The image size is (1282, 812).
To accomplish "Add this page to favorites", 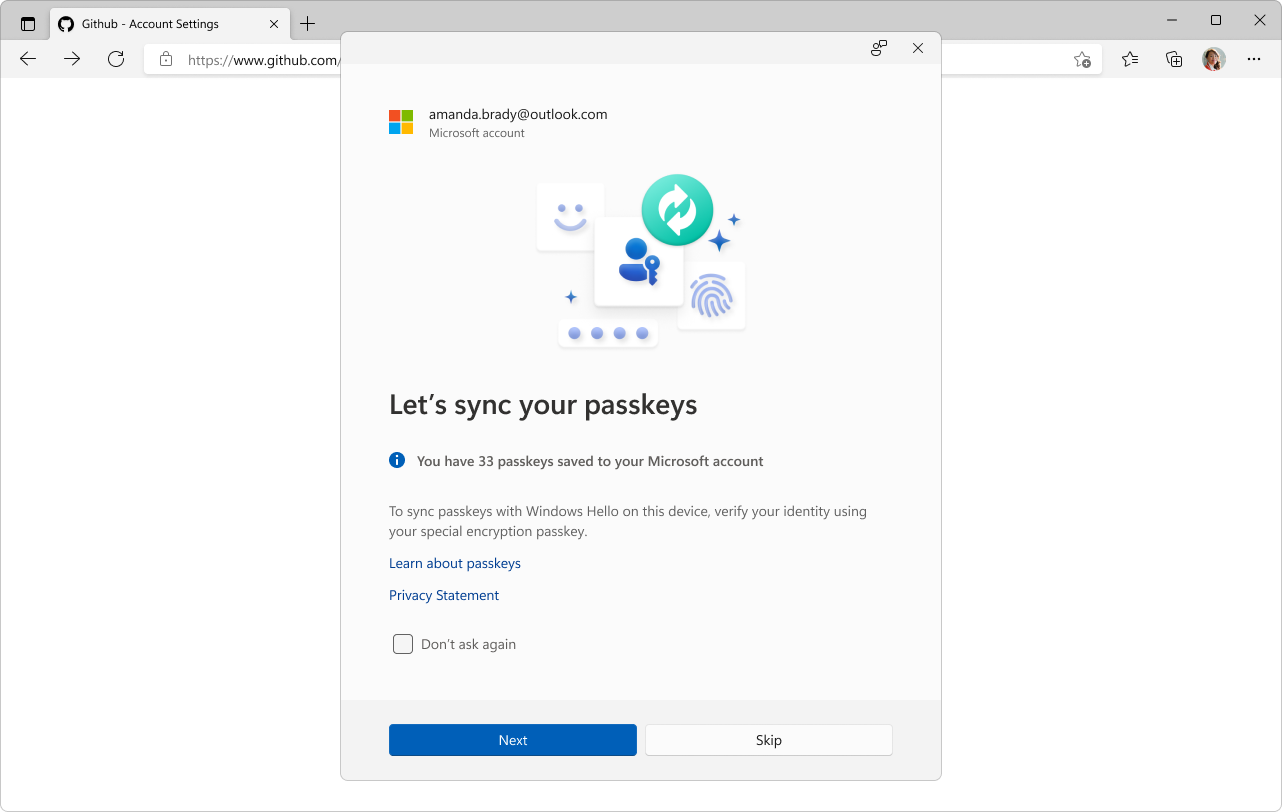I will pos(1083,60).
